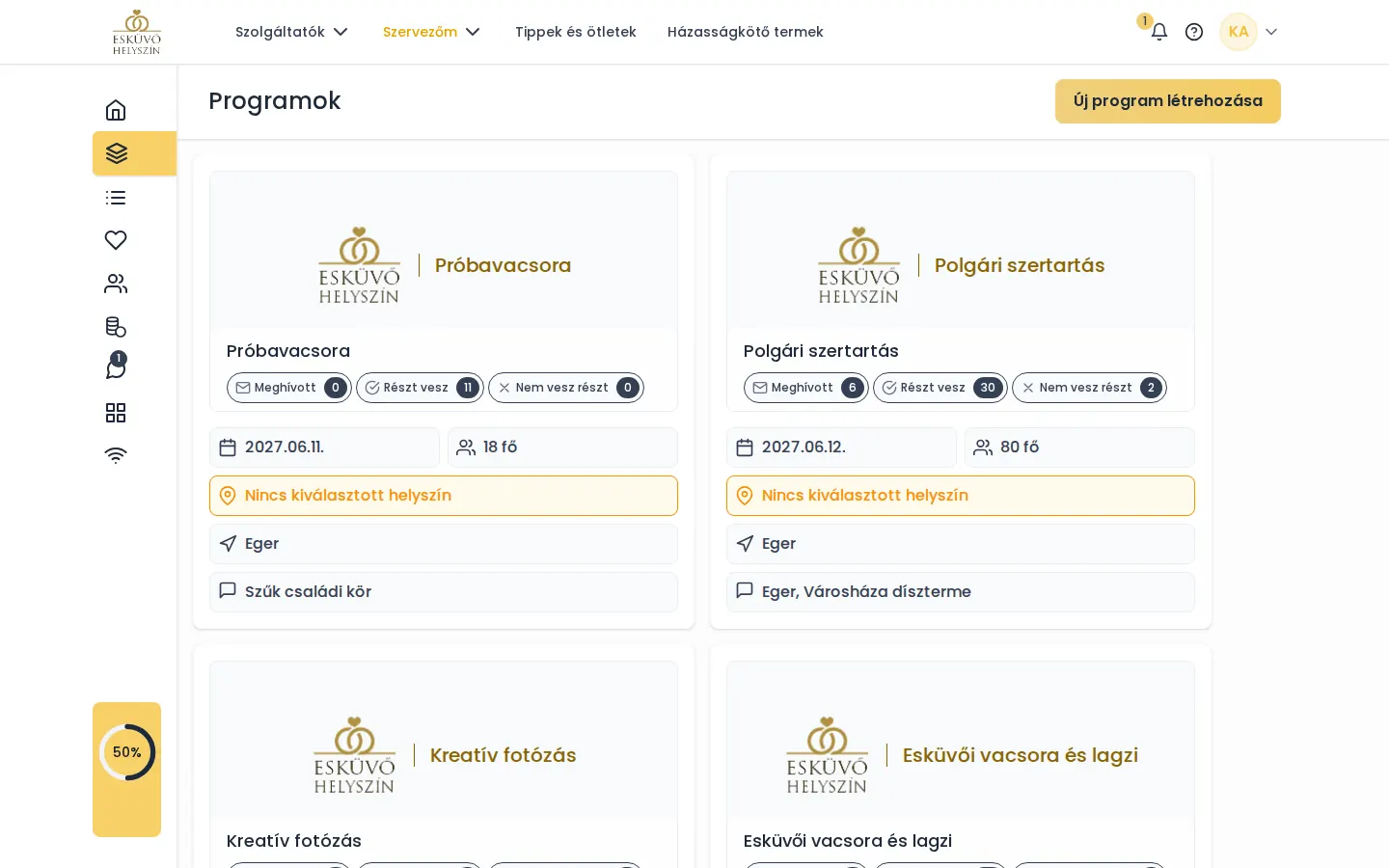
Task: Open the budget coins icon in sidebar
Action: 116,327
